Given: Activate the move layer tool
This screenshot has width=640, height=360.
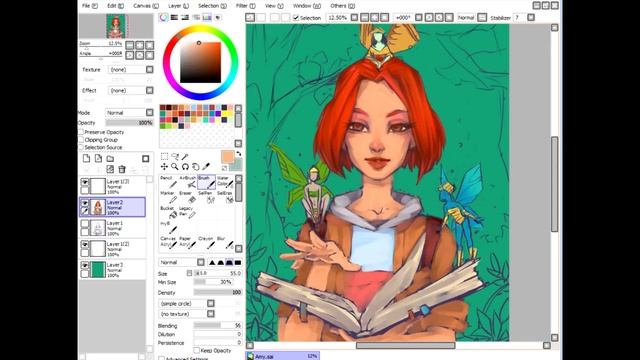Looking at the screenshot, I should coord(164,167).
